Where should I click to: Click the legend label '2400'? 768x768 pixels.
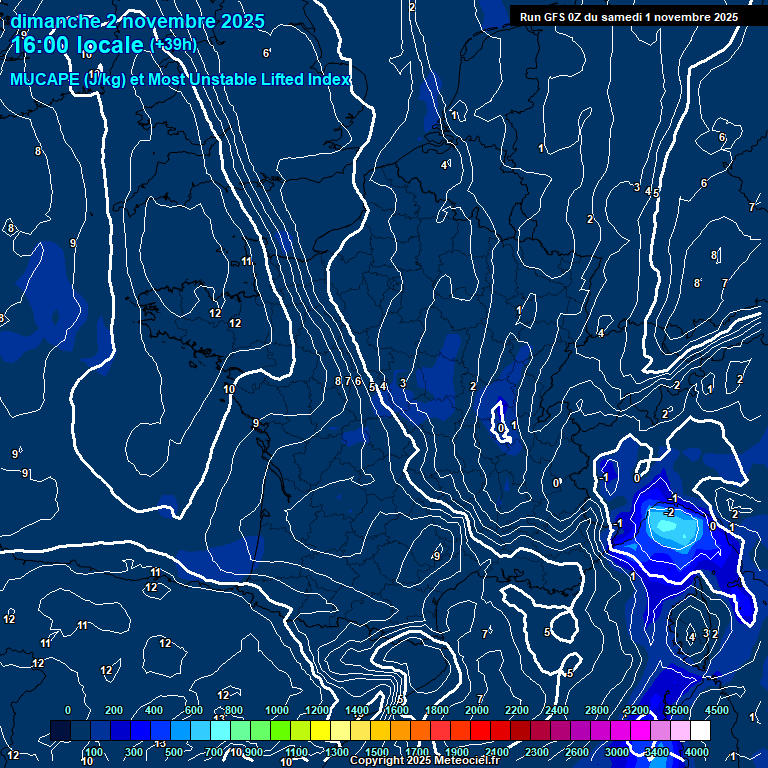pos(557,710)
